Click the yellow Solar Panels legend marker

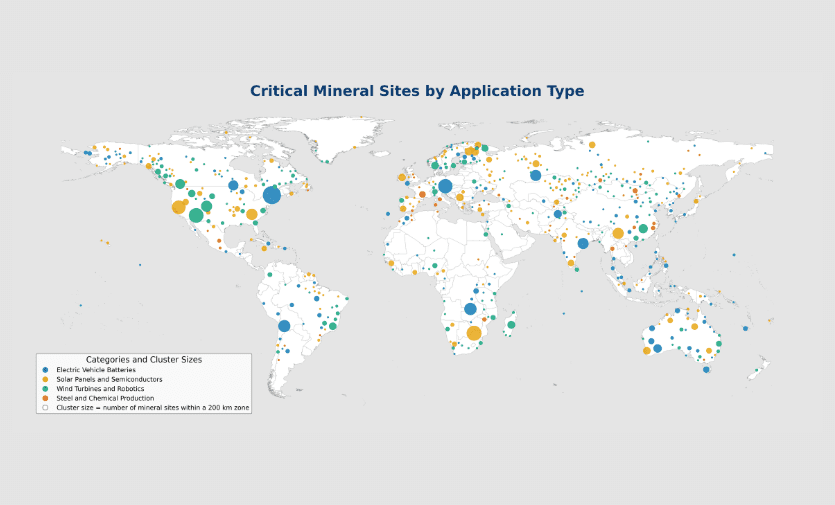click(45, 379)
